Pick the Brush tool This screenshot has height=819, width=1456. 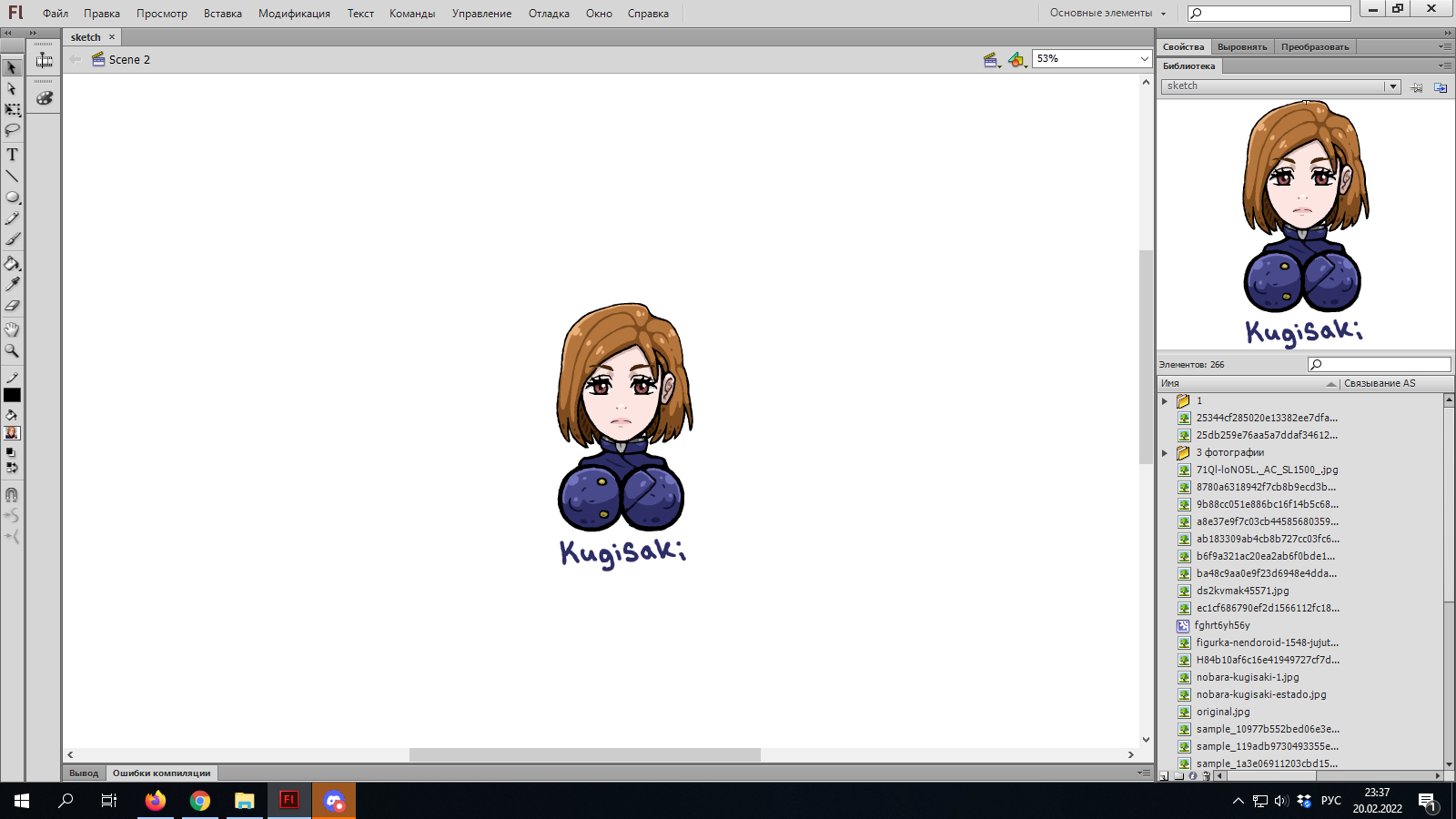point(12,239)
